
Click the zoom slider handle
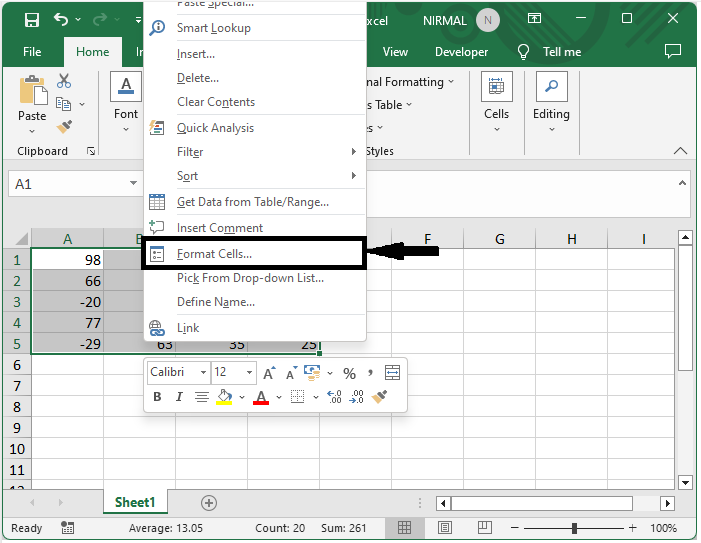[x=574, y=528]
